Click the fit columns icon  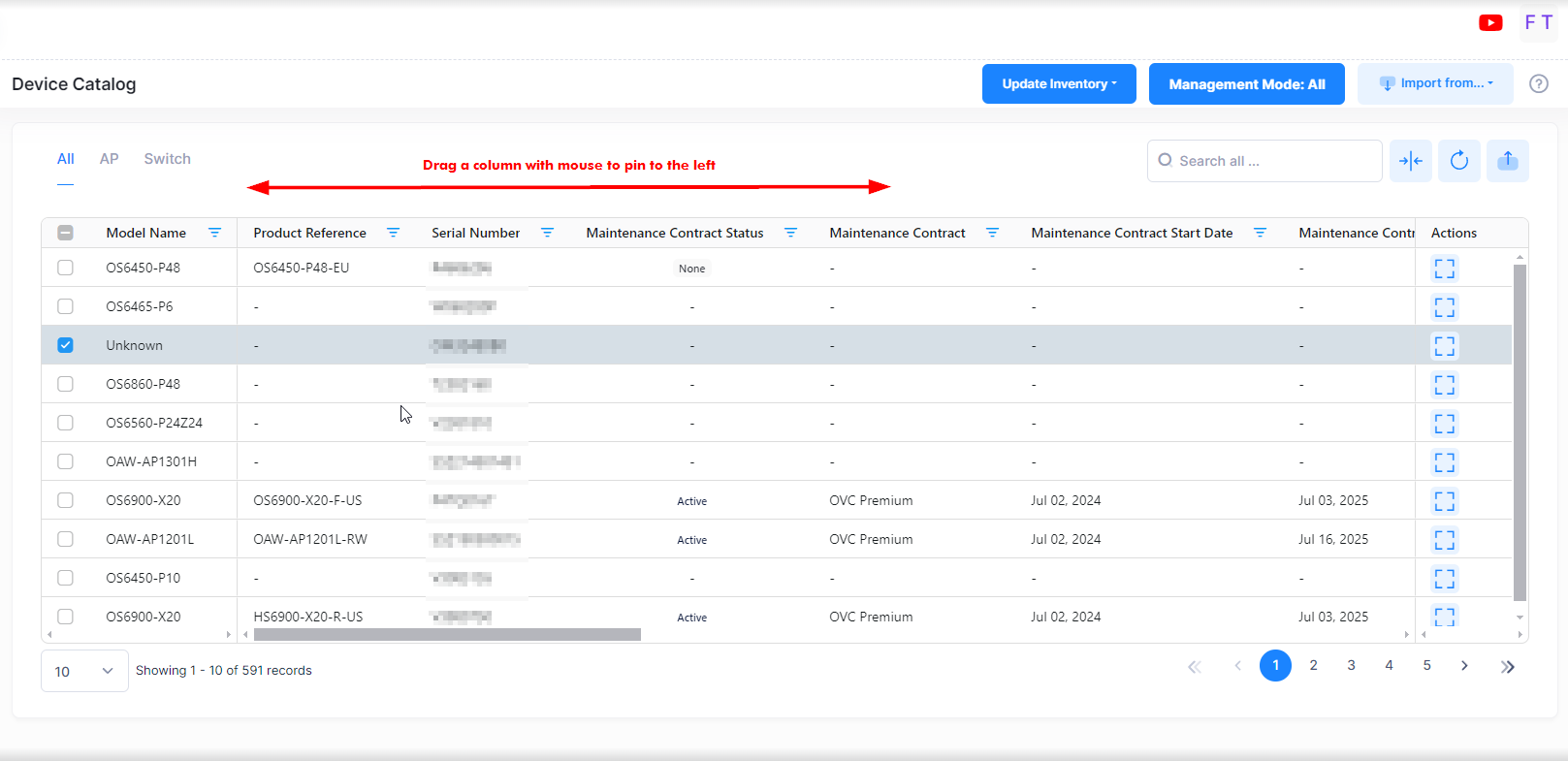pyautogui.click(x=1410, y=161)
